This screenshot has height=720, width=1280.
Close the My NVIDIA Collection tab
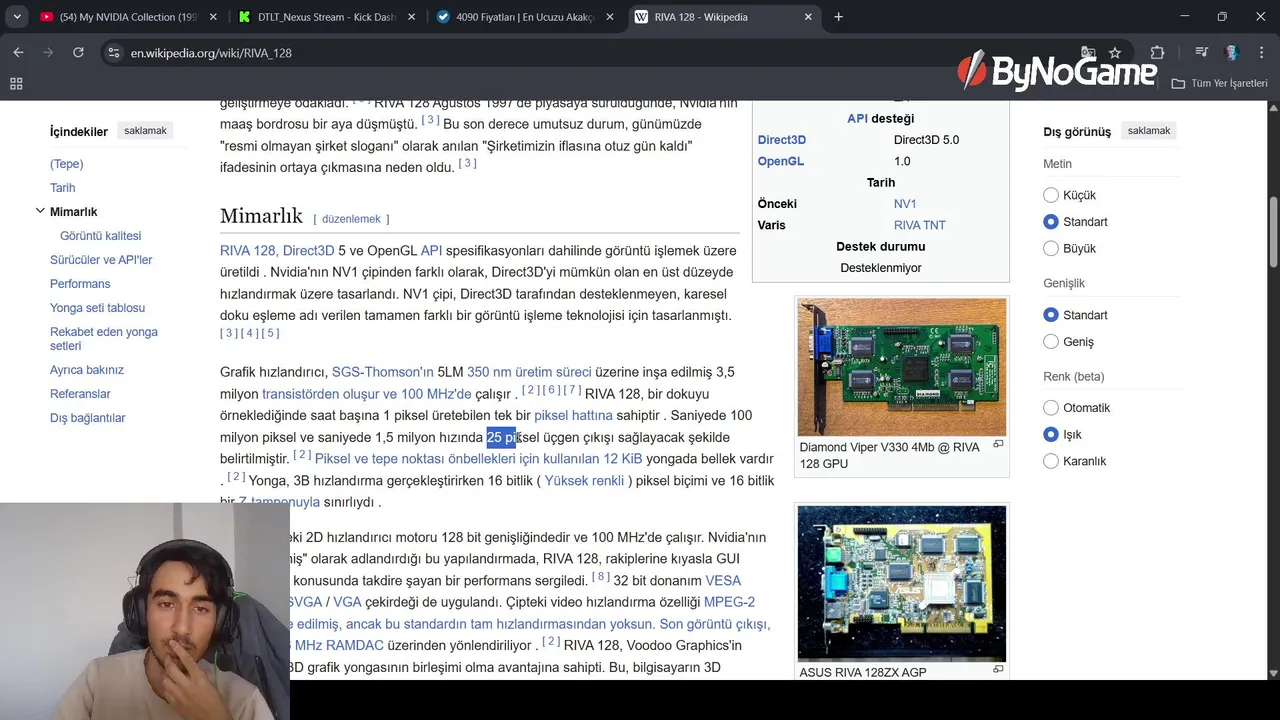[x=213, y=17]
